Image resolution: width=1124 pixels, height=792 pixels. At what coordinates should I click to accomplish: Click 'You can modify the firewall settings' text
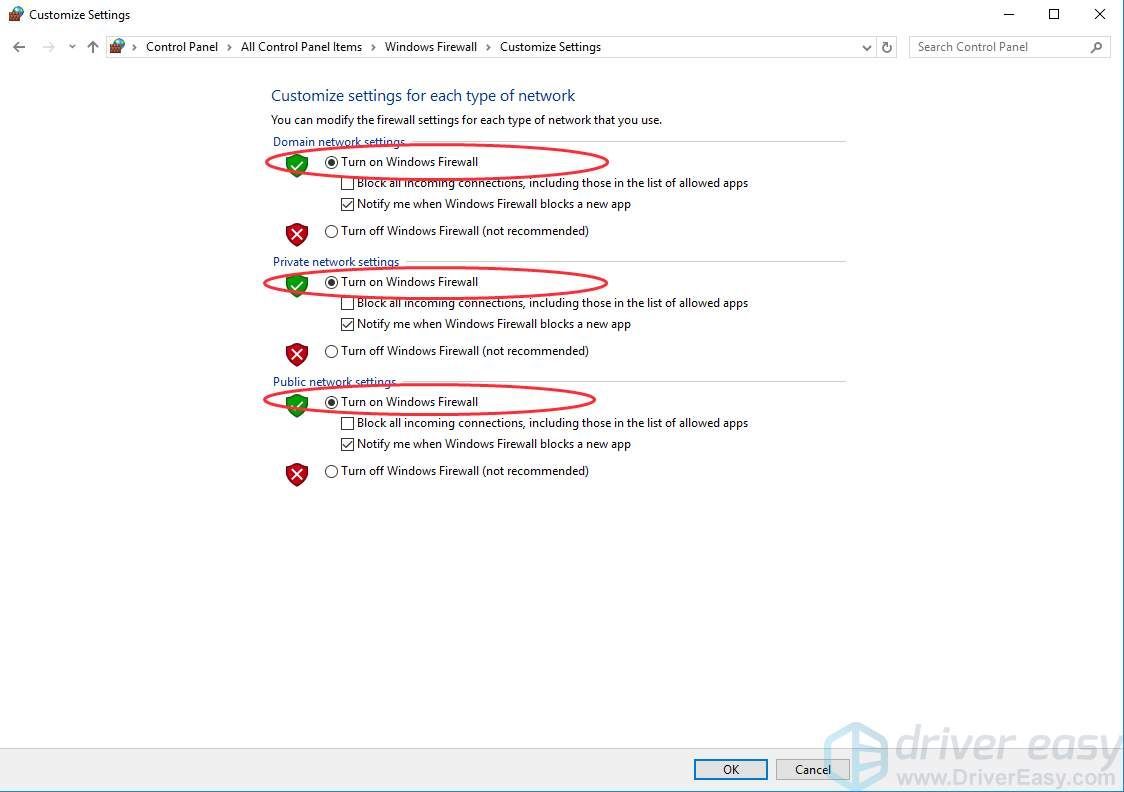(x=466, y=120)
